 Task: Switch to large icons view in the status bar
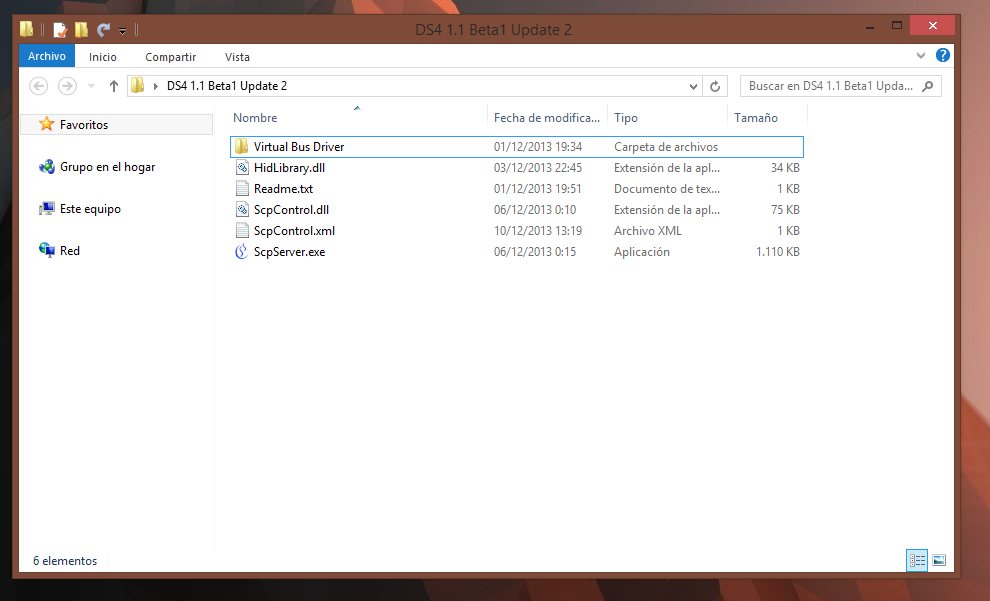click(939, 560)
